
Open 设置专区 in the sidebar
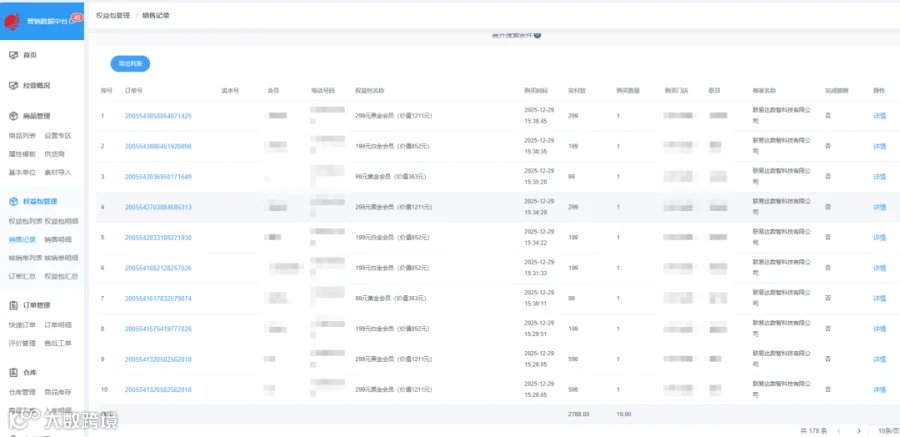pos(58,136)
